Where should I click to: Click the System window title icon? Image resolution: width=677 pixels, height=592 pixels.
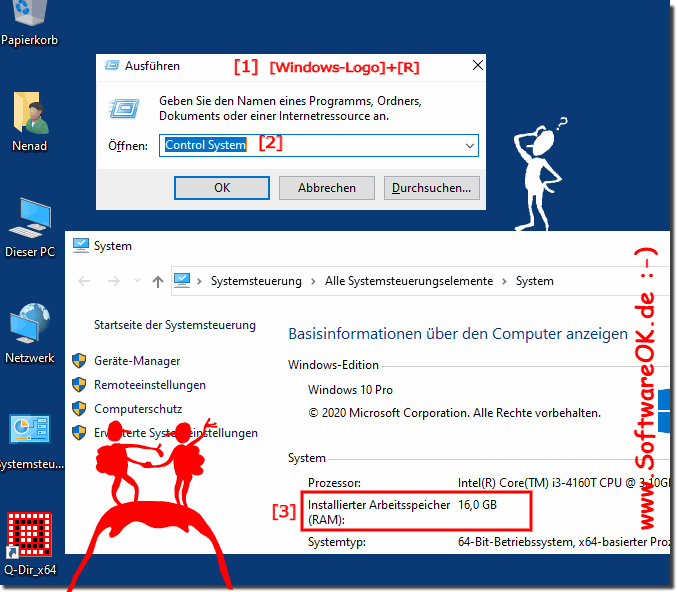pos(81,246)
